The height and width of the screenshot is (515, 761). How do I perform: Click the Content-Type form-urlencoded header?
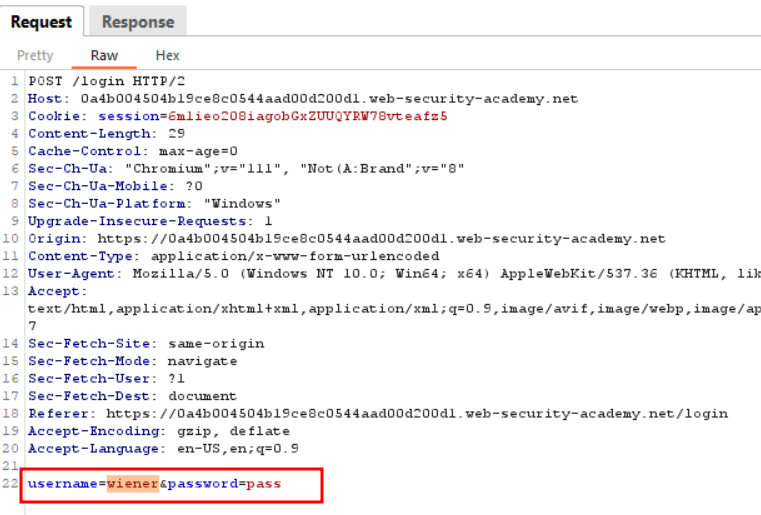click(x=233, y=256)
